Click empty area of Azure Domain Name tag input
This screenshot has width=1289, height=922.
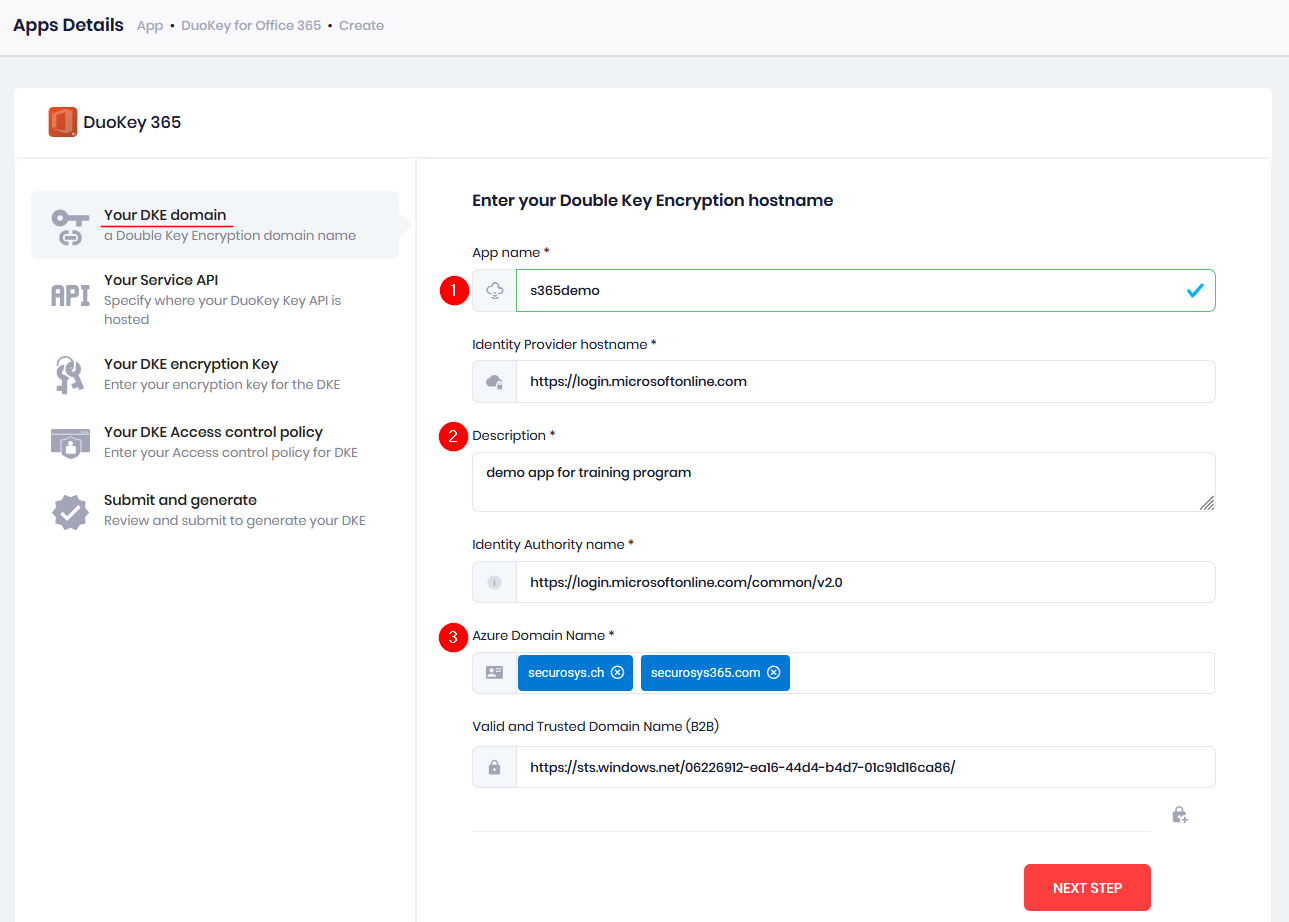coord(1000,673)
